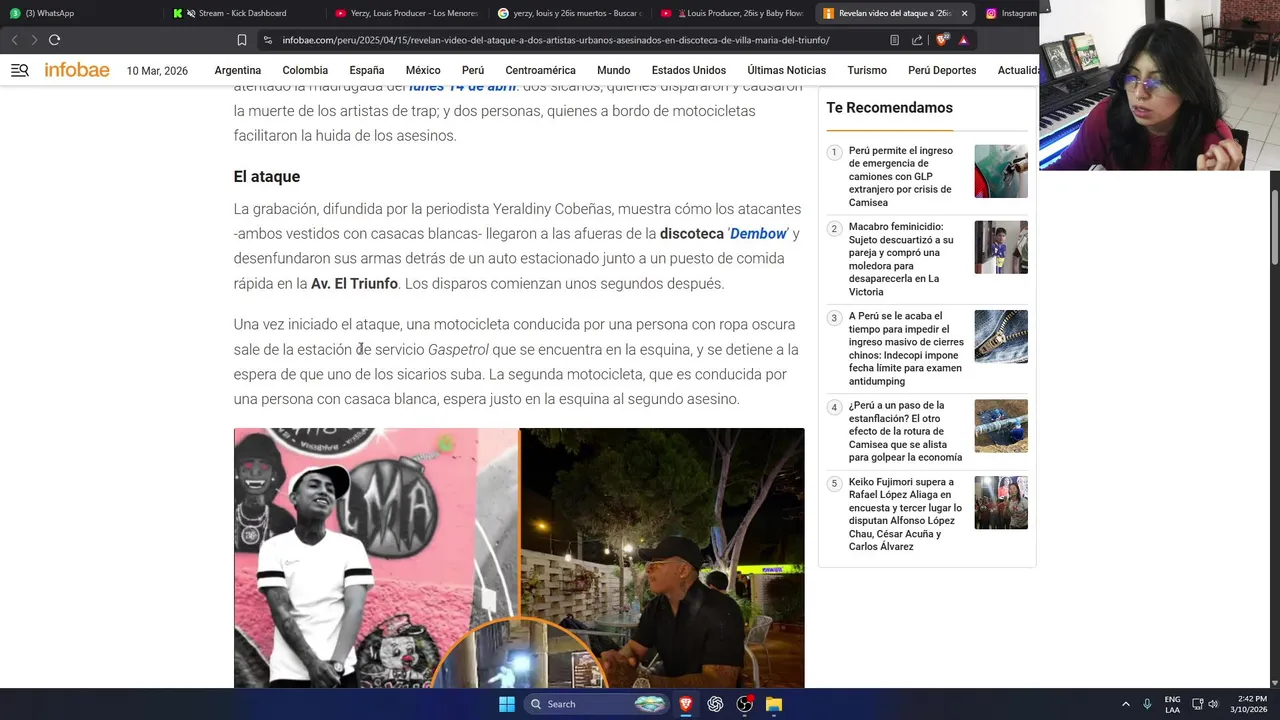Click thumbnail of Keiko Fujimori article
The image size is (1280, 720).
tap(1001, 502)
